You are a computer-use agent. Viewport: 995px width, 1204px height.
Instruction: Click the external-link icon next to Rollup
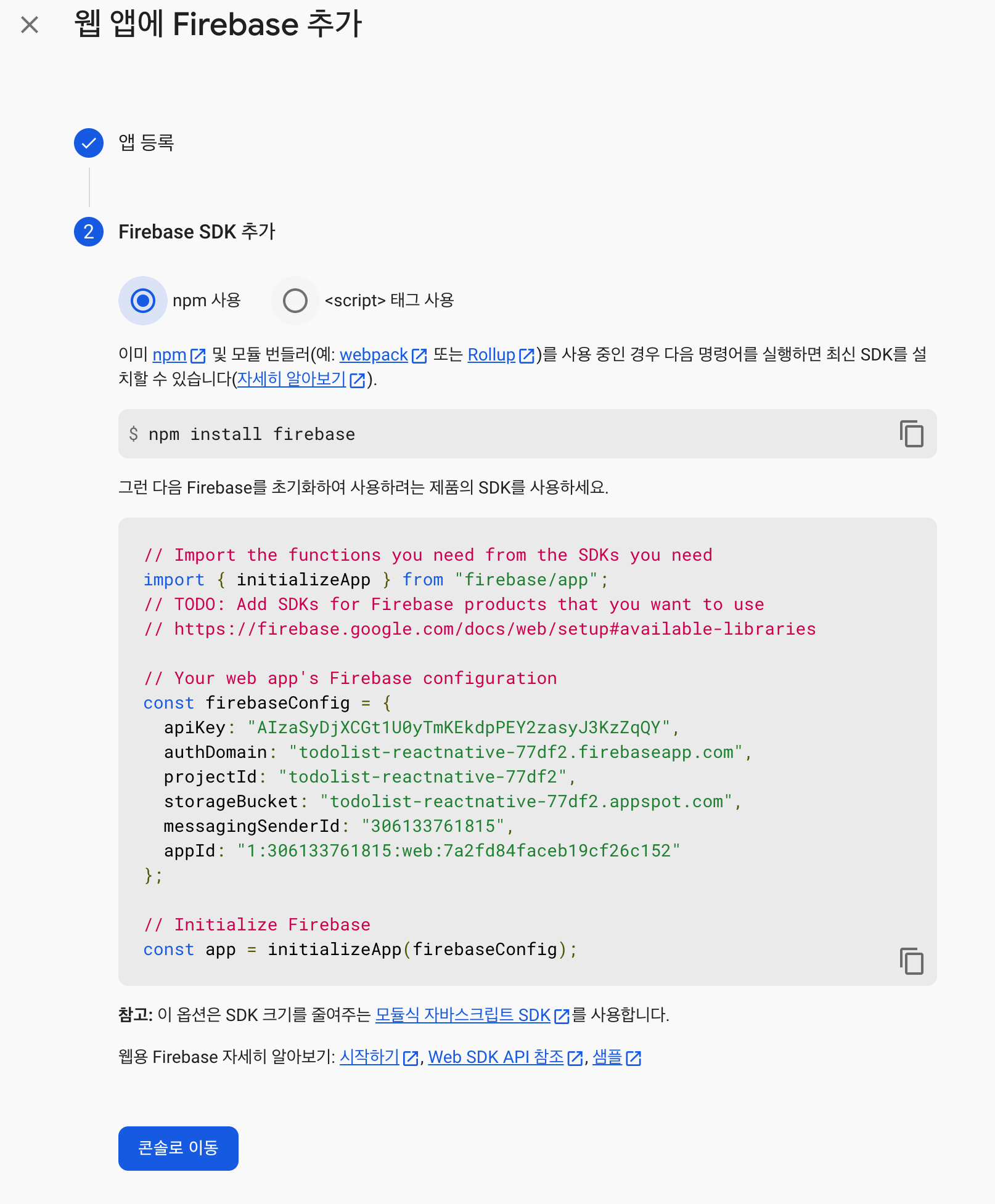526,356
